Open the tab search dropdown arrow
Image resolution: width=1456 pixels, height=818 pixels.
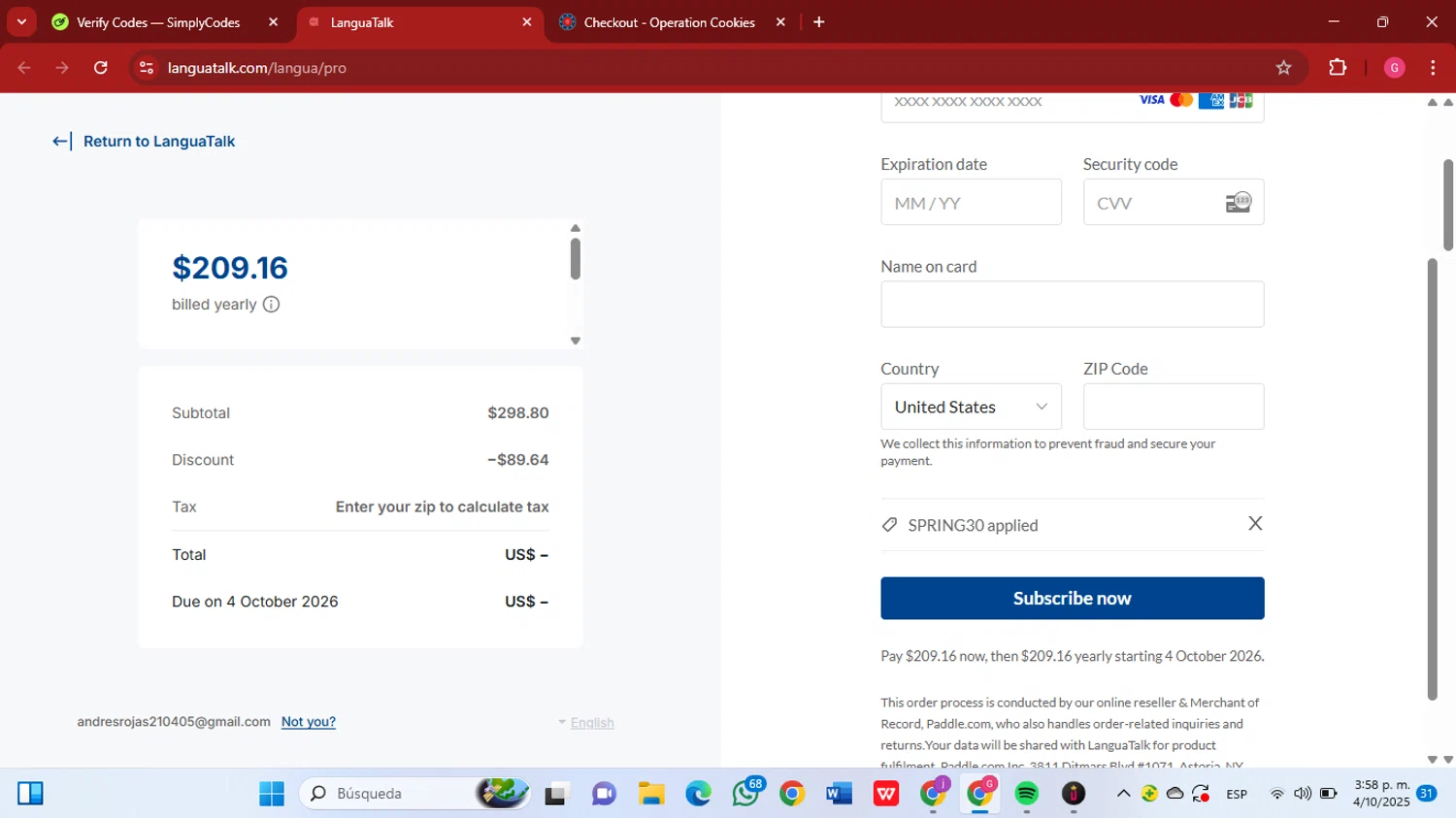coord(21,21)
